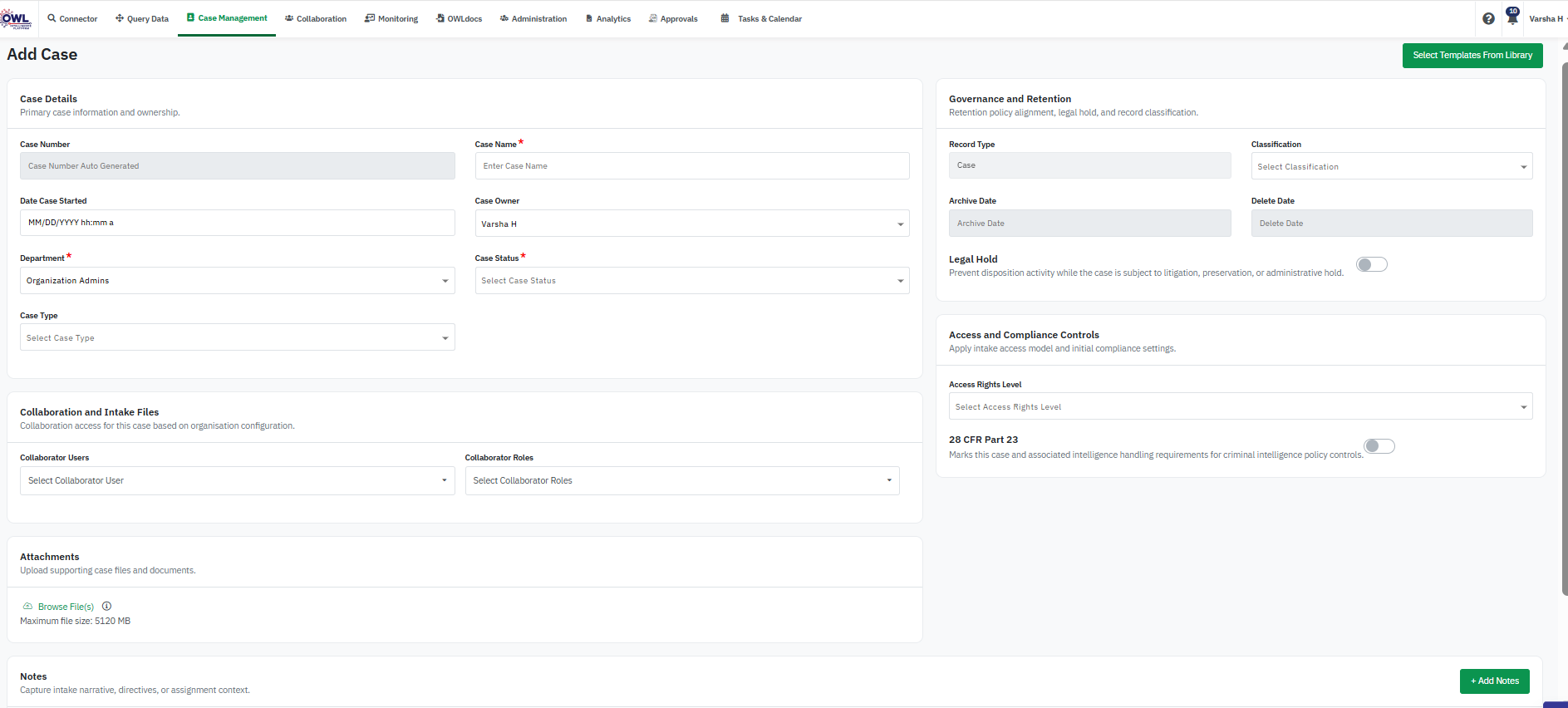The width and height of the screenshot is (1568, 708).
Task: Click the Browse Files cloud upload icon
Action: (x=27, y=607)
